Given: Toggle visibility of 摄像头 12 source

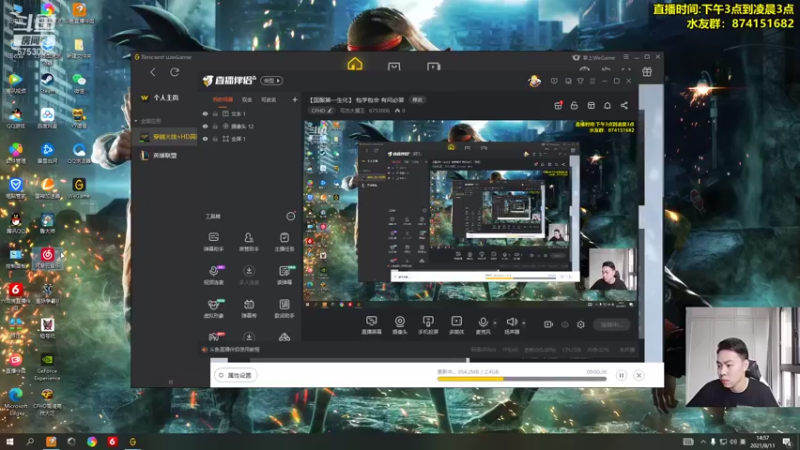Looking at the screenshot, I should click(x=205, y=126).
